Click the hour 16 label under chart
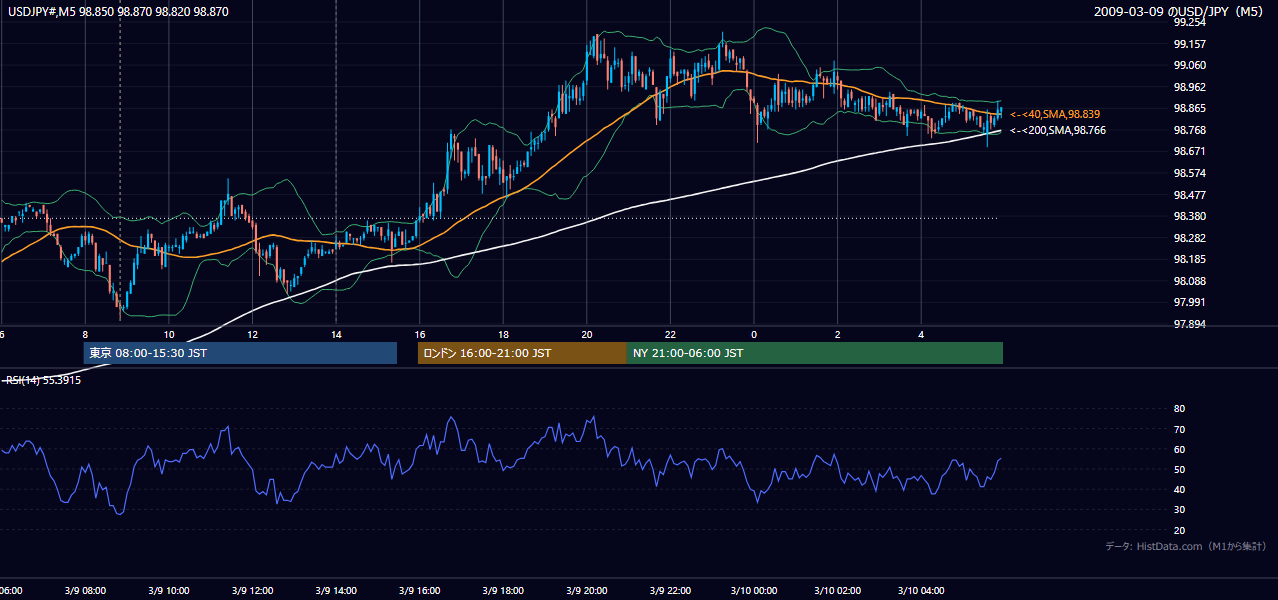 tap(420, 334)
